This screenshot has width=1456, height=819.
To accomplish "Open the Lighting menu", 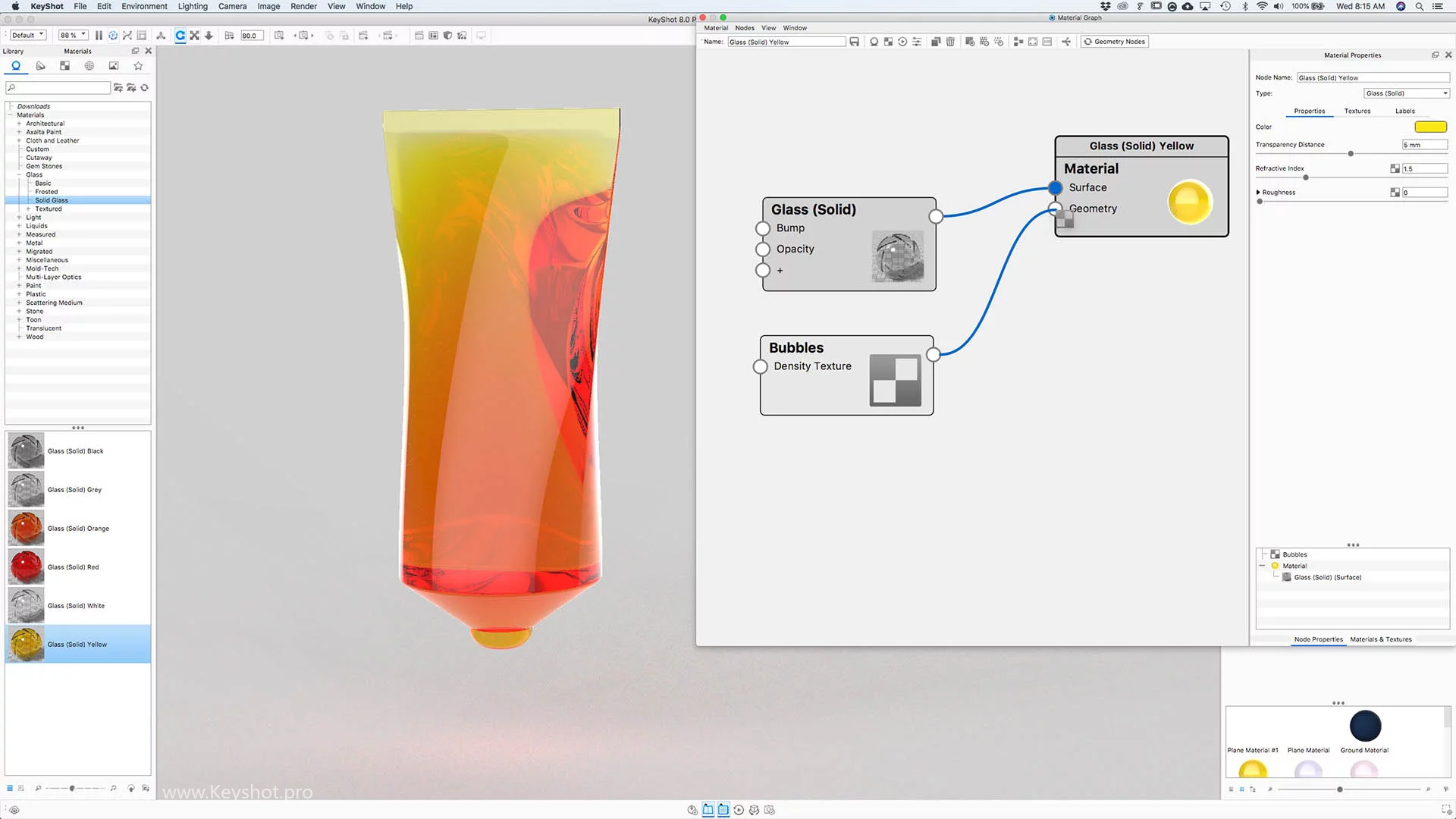I will point(193,6).
